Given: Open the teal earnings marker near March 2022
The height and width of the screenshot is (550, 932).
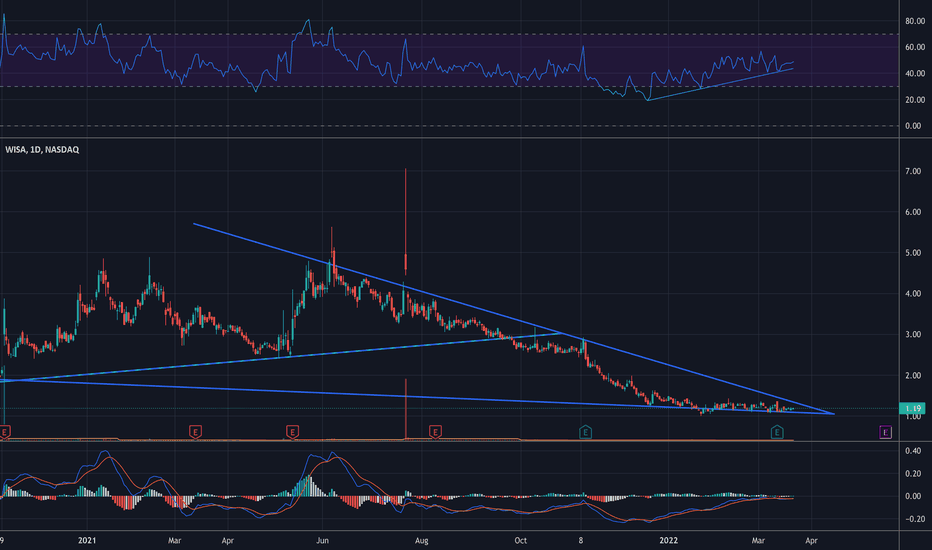Looking at the screenshot, I should pos(777,432).
